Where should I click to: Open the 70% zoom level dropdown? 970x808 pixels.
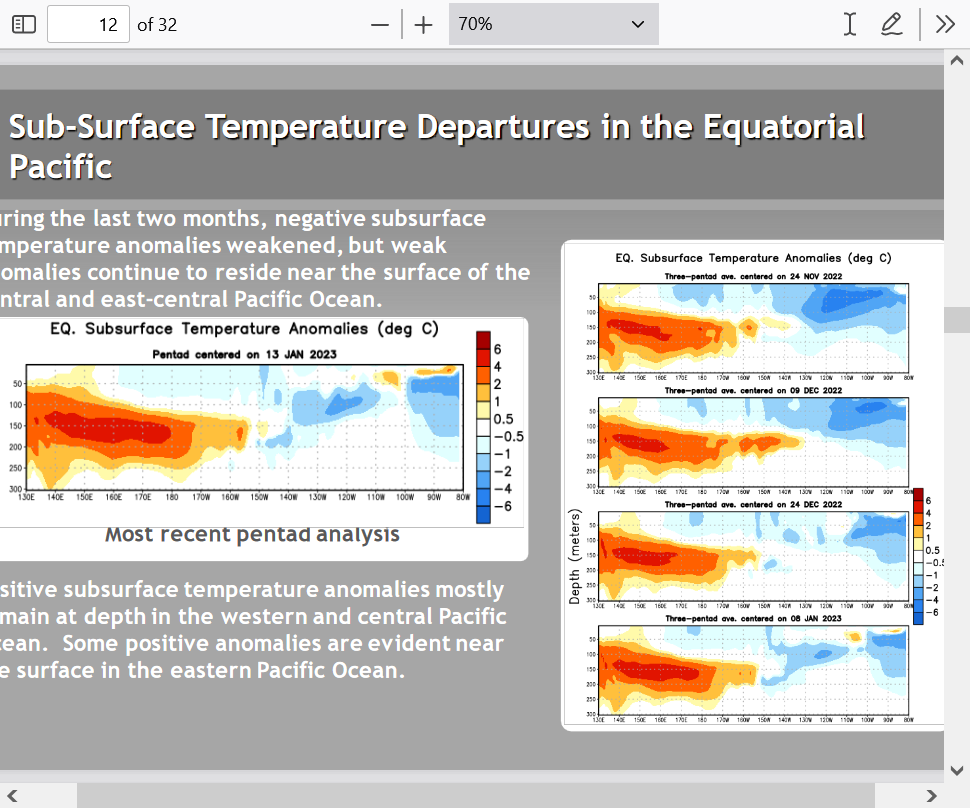coord(554,24)
